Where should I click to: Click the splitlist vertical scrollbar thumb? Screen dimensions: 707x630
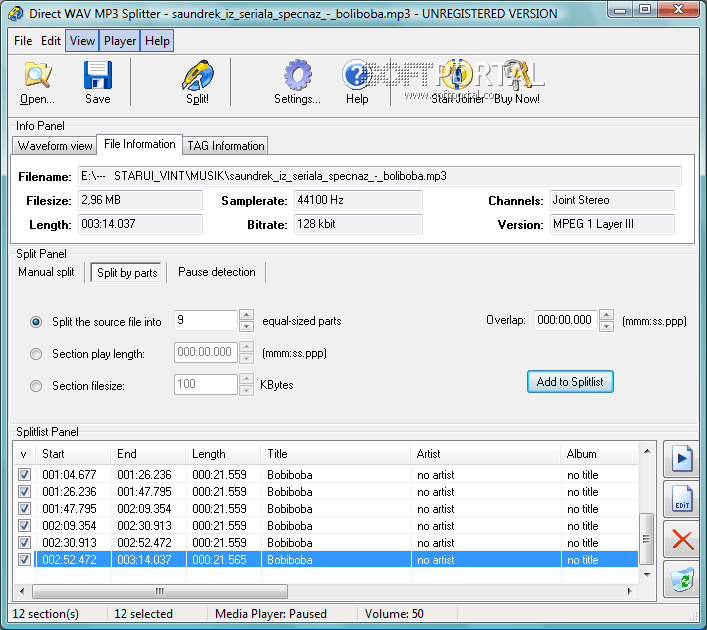(x=647, y=538)
